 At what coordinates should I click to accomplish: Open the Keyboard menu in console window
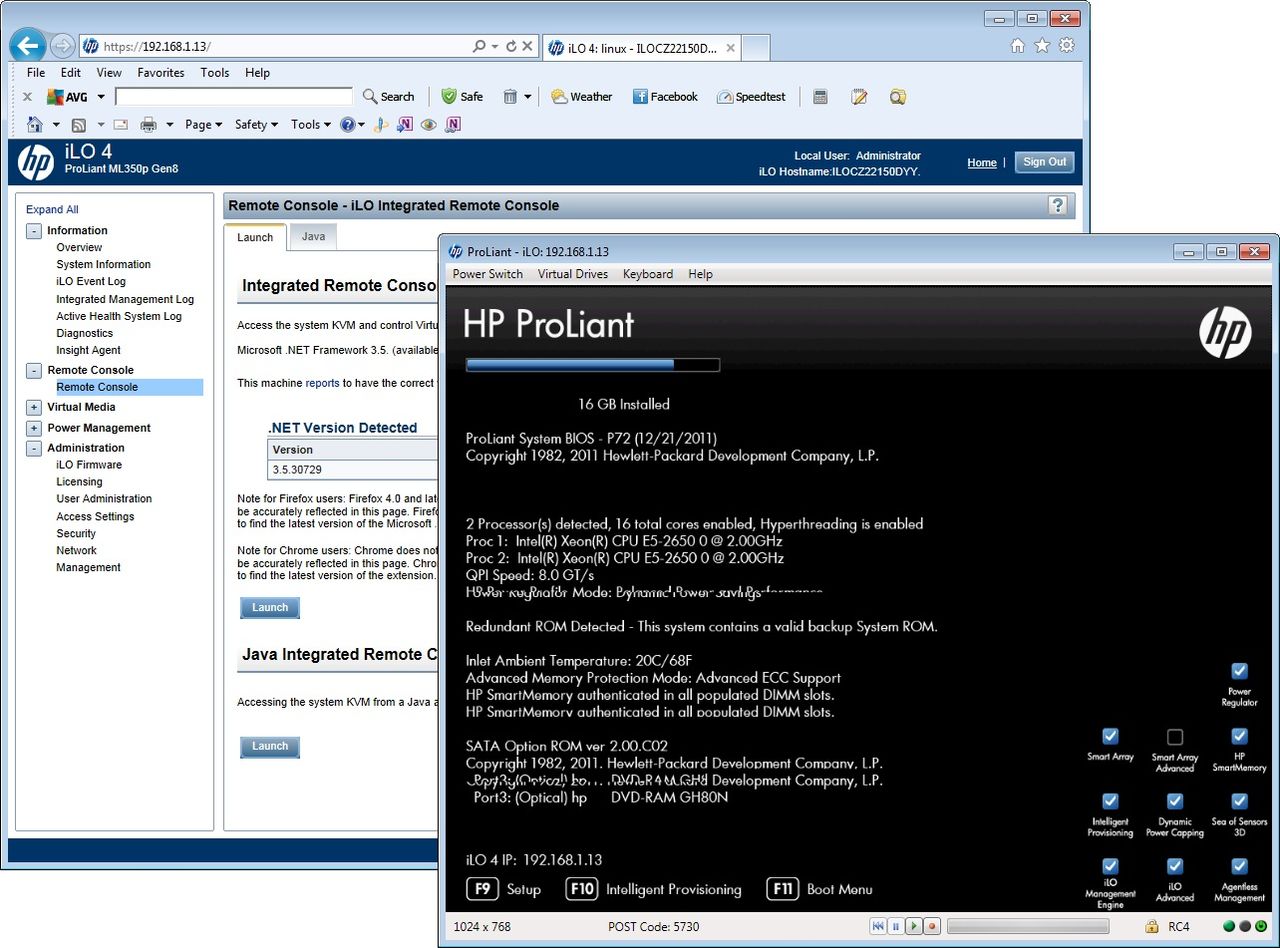(648, 274)
